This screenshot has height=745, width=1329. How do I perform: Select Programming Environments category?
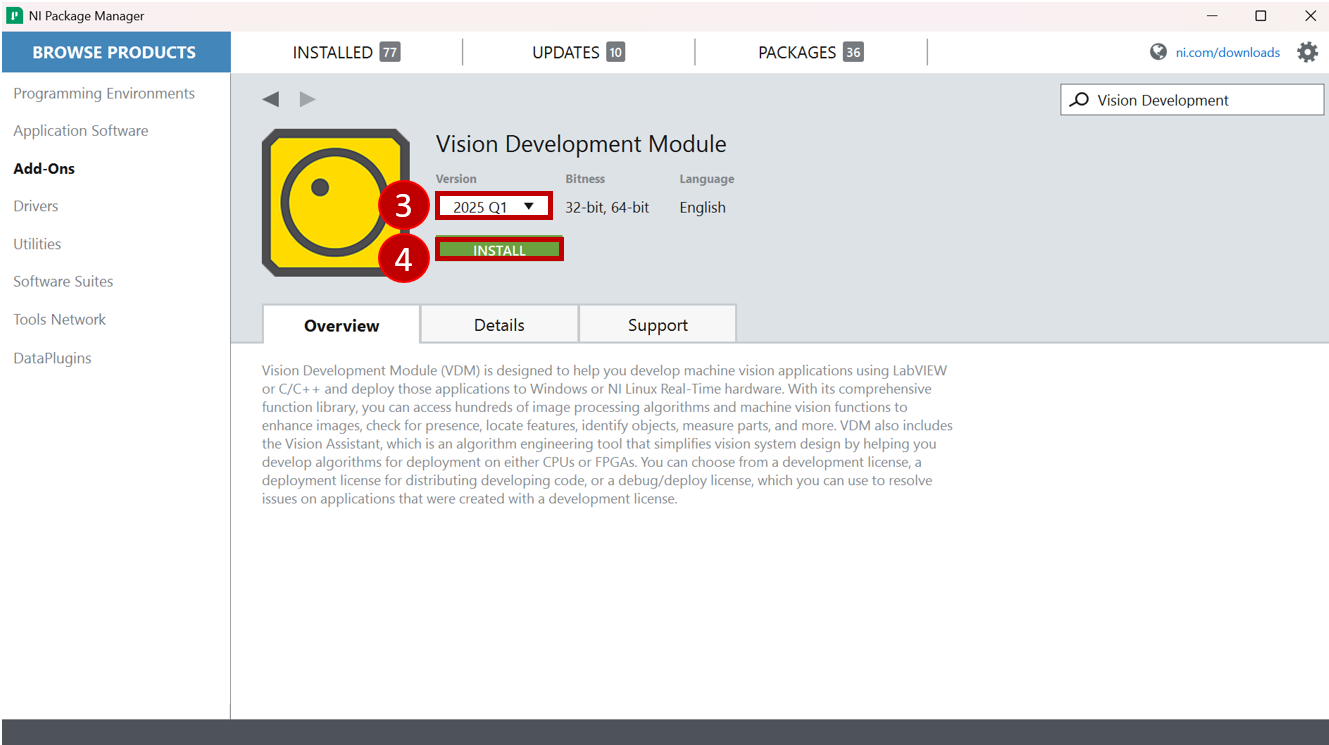point(104,93)
